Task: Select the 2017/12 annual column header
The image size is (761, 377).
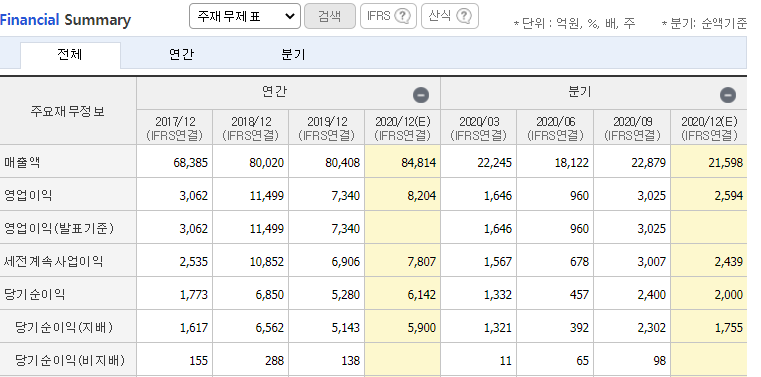Action: [175, 127]
